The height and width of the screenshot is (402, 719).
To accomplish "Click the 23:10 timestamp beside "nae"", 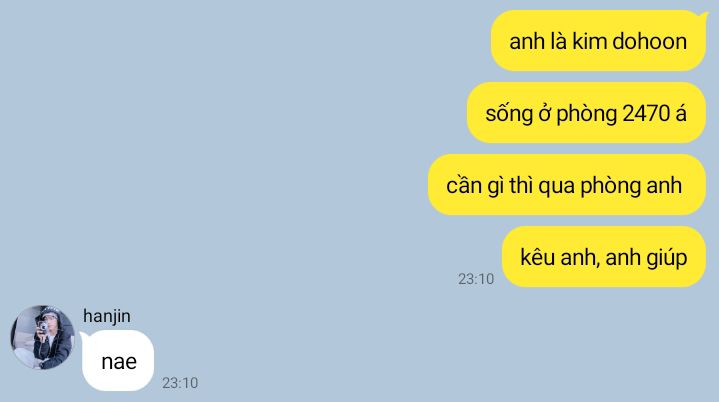I will (180, 383).
